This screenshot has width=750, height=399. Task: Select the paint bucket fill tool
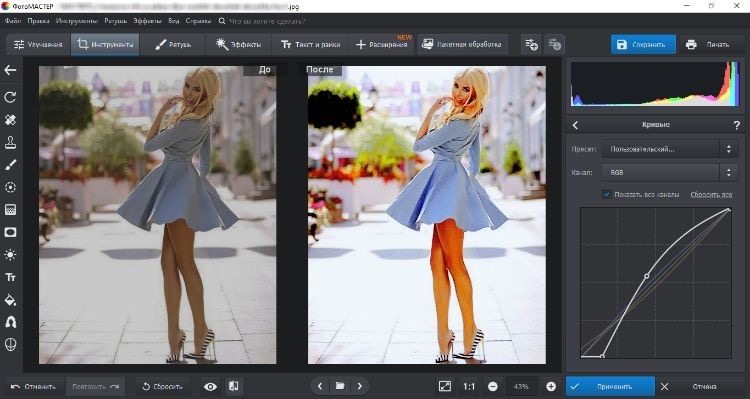click(x=10, y=300)
